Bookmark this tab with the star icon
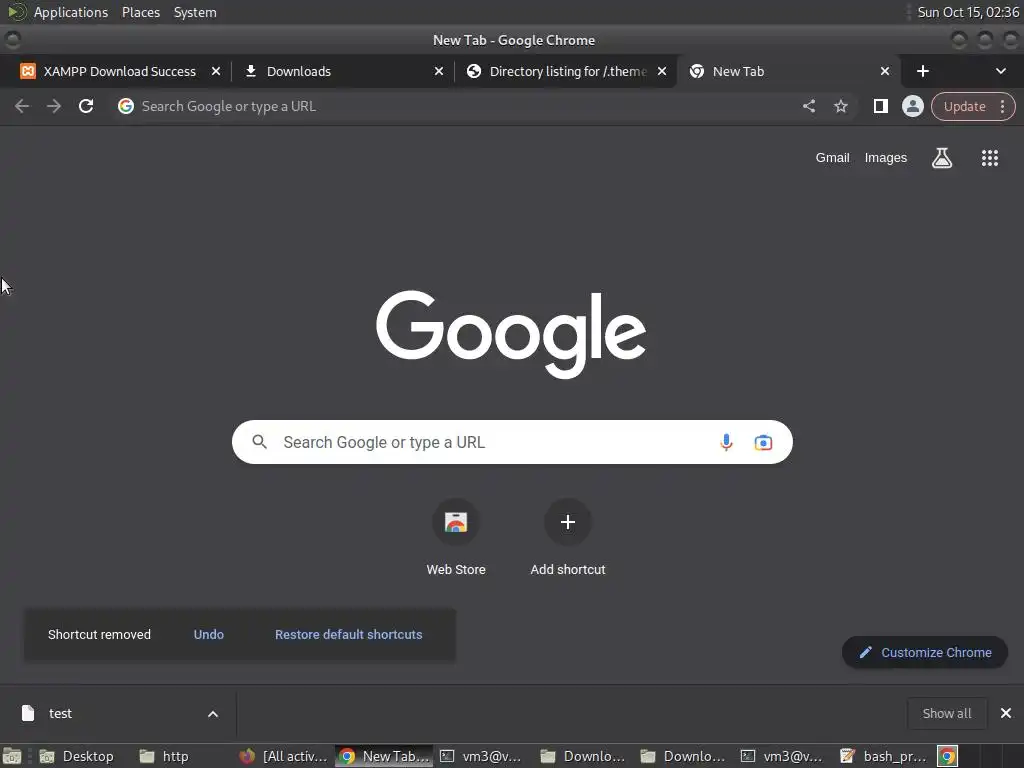Image resolution: width=1024 pixels, height=768 pixels. click(840, 106)
